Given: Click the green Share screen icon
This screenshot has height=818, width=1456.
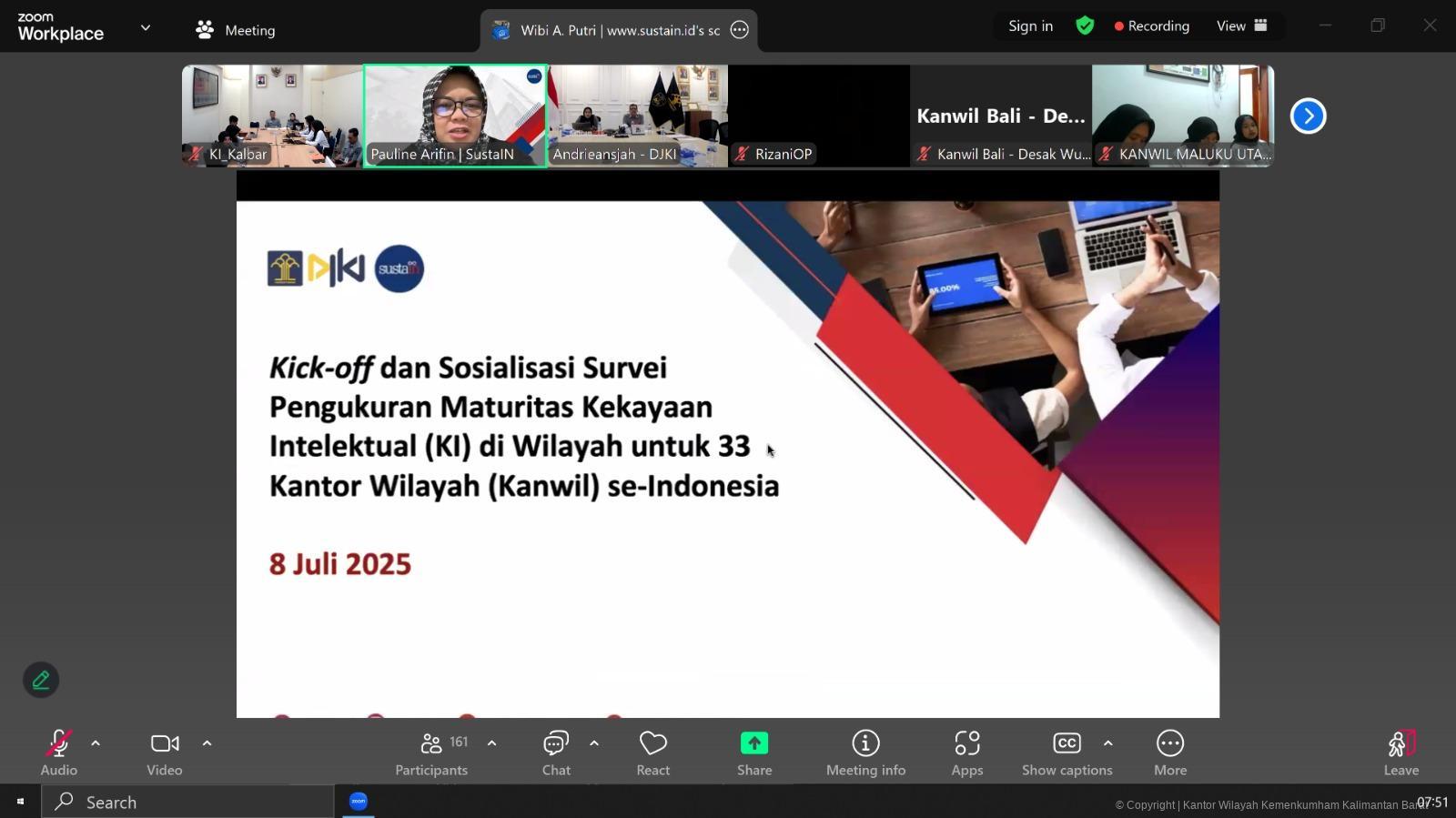Looking at the screenshot, I should tap(753, 744).
